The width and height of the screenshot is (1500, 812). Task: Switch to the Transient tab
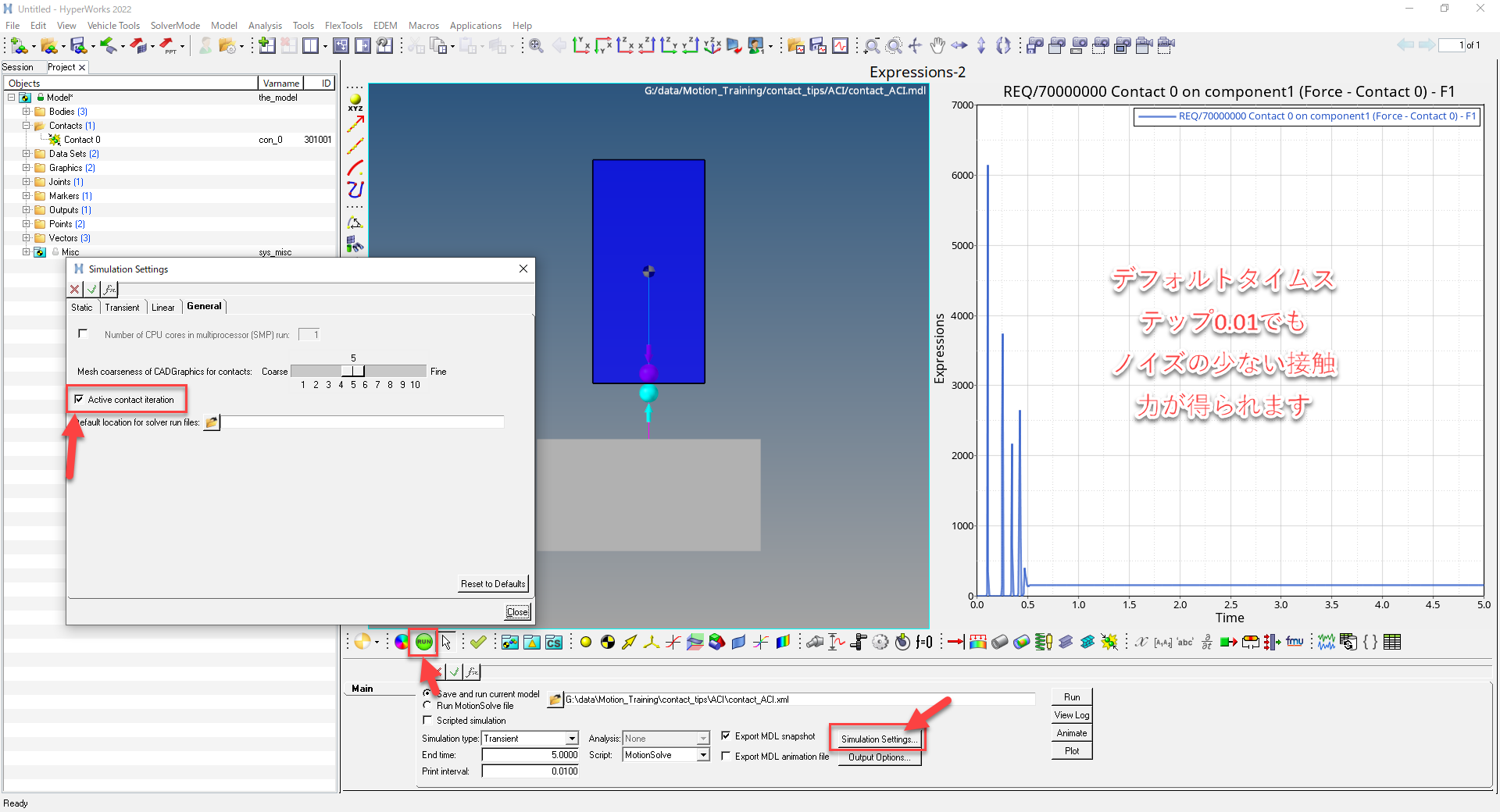pyautogui.click(x=123, y=308)
